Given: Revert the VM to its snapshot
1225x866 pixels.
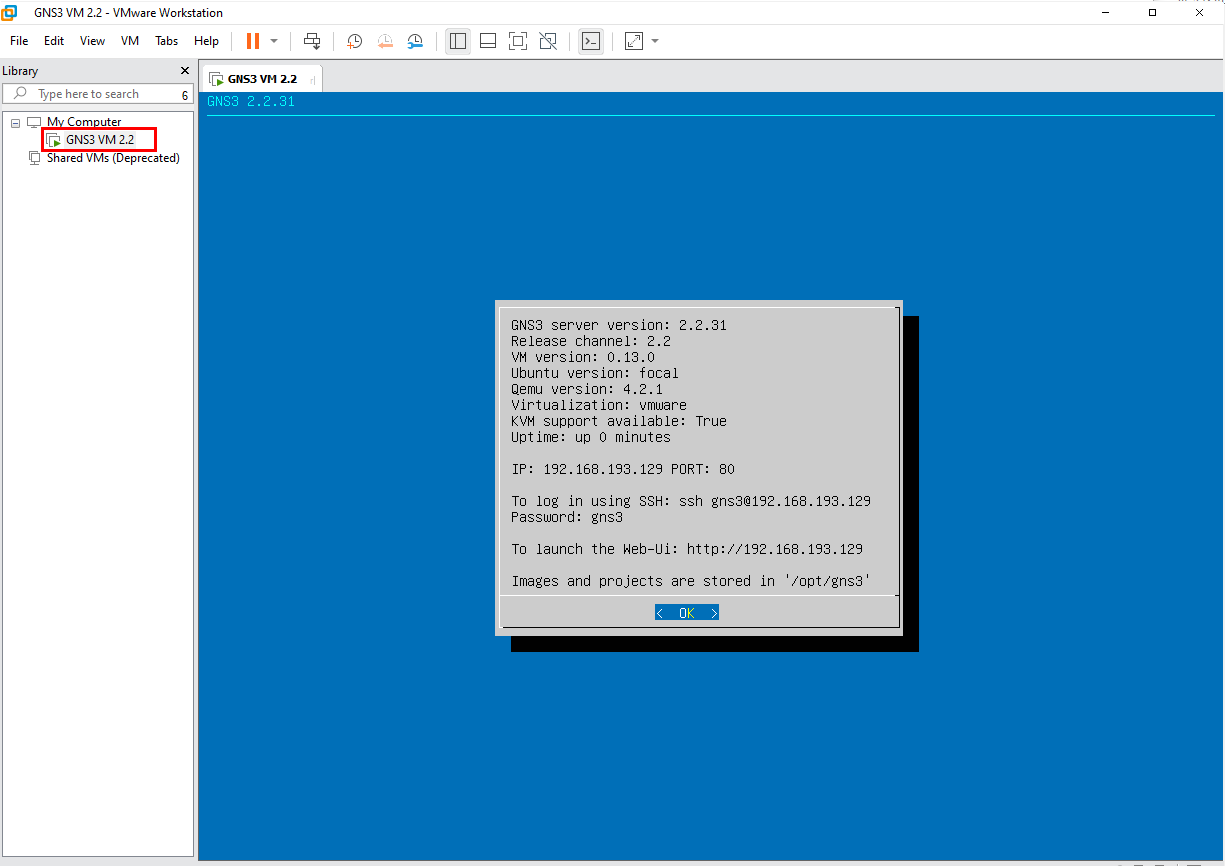Looking at the screenshot, I should coord(385,41).
